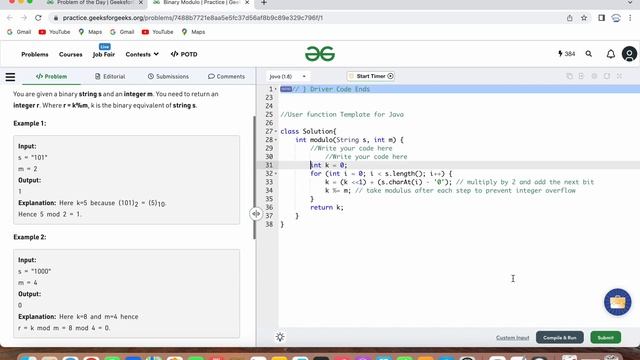The image size is (640, 360).
Task: Open the tab search chevron
Action: [630, 3]
